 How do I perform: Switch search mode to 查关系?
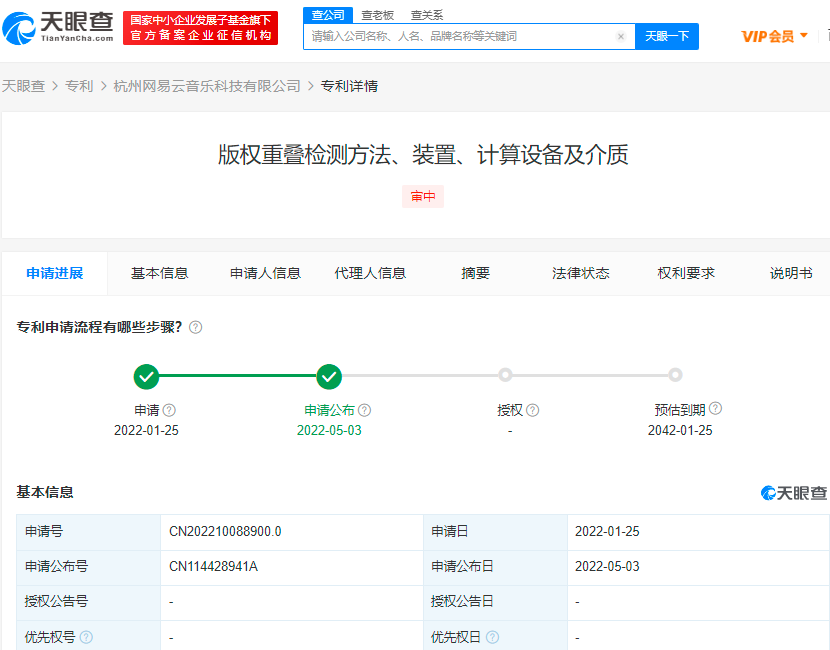click(x=427, y=15)
